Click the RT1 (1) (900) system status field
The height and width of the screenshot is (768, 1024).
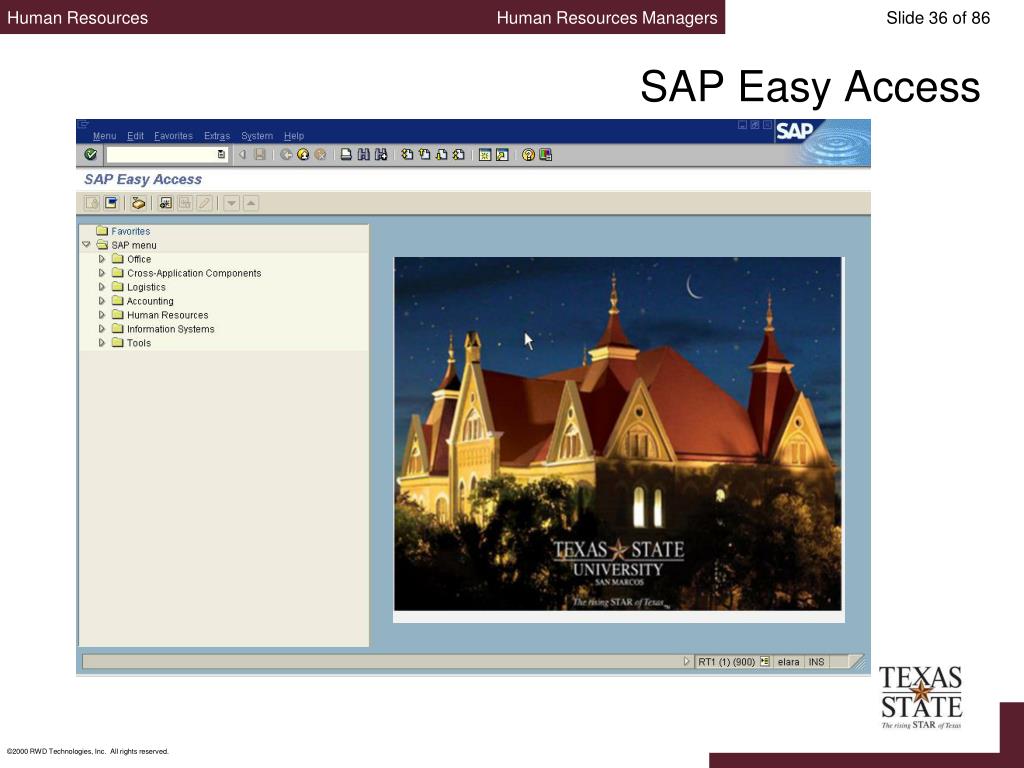(726, 662)
